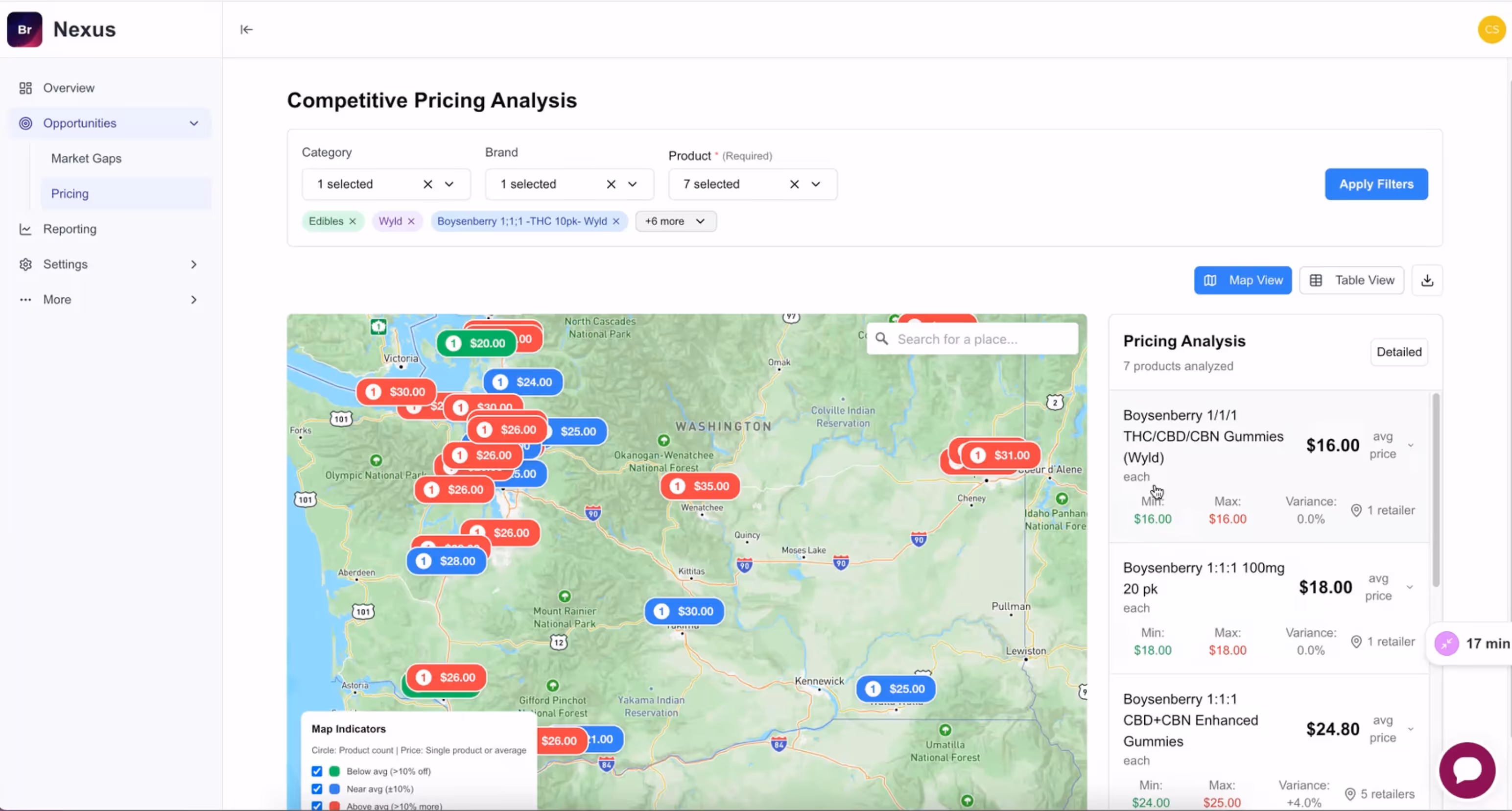Toggle the Near avg indicator checkbox

point(317,788)
